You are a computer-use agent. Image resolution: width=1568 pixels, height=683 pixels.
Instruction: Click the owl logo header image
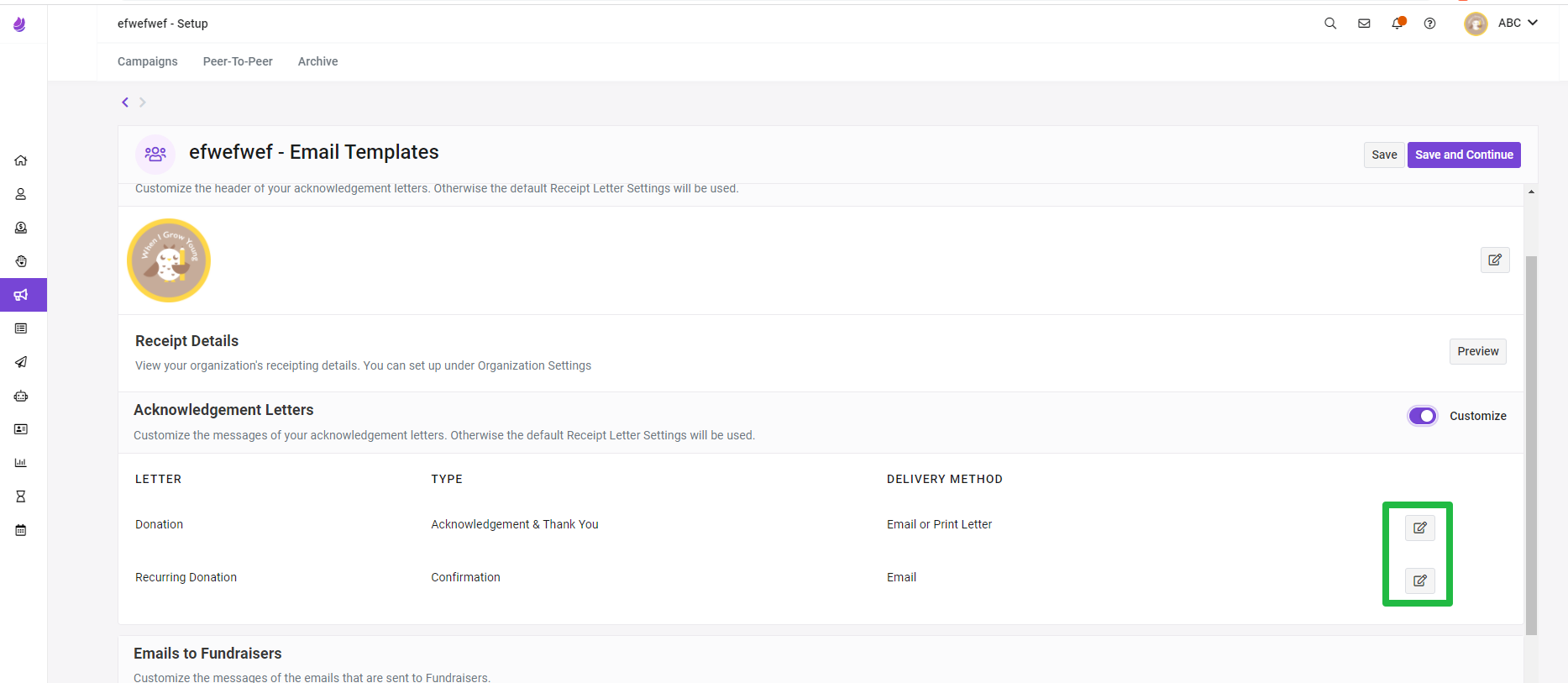169,260
